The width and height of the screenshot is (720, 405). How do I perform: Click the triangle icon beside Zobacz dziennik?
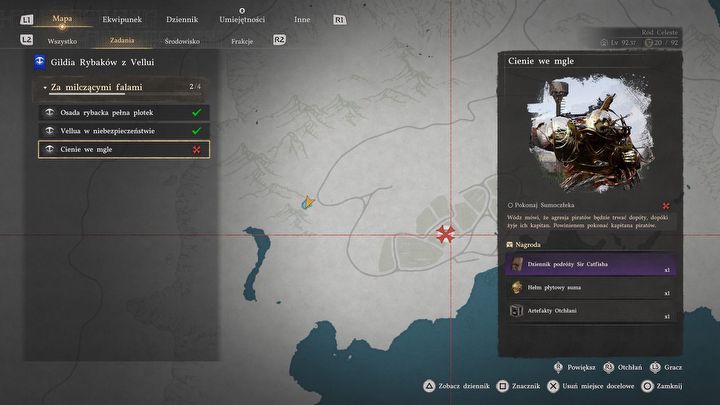click(x=429, y=386)
